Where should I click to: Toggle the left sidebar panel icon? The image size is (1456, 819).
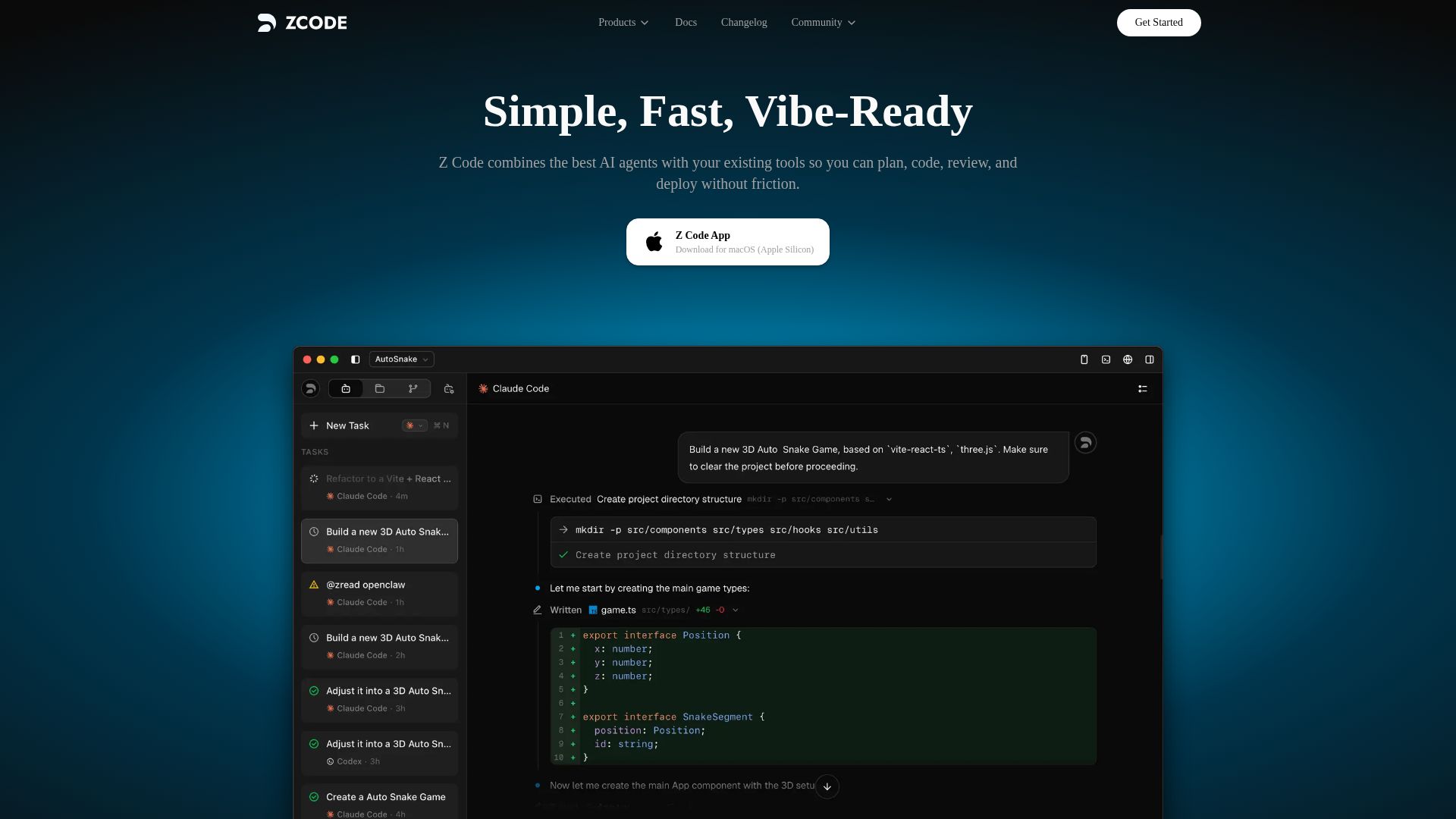pos(355,359)
